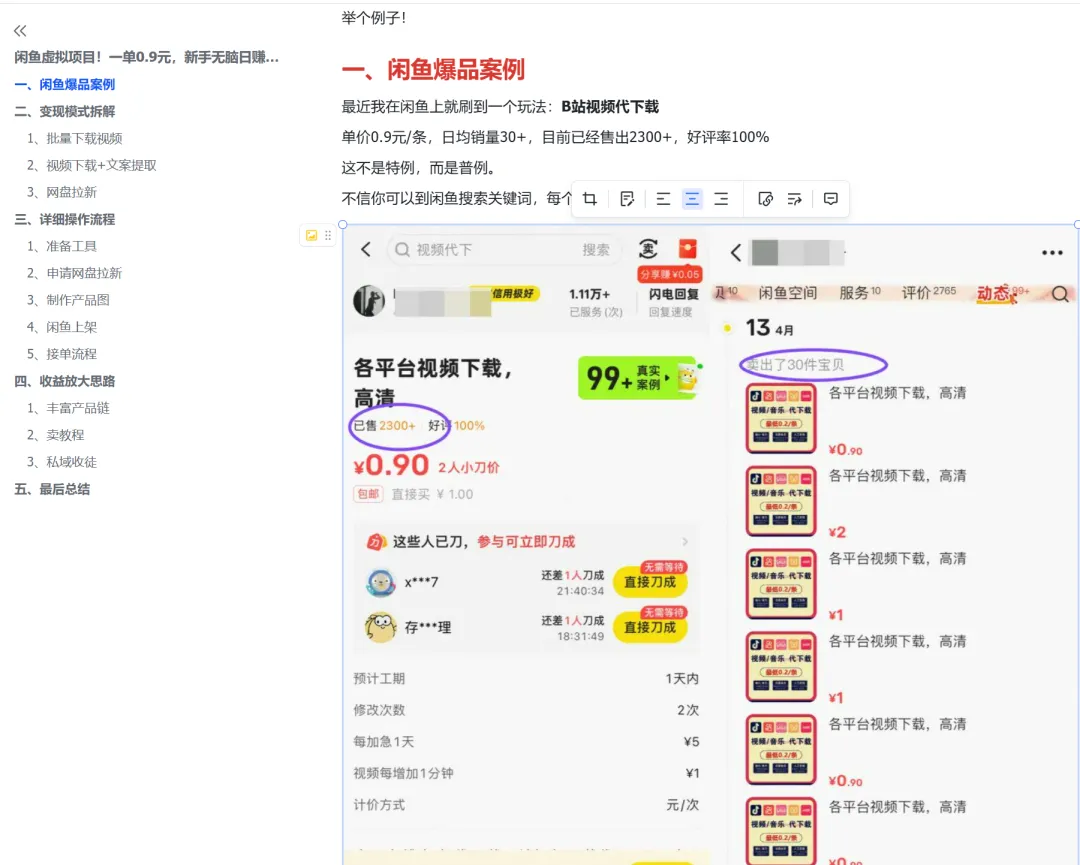Viewport: 1080px width, 865px height.
Task: Go to 2、申请网盘拉新 section
Action: pos(74,273)
